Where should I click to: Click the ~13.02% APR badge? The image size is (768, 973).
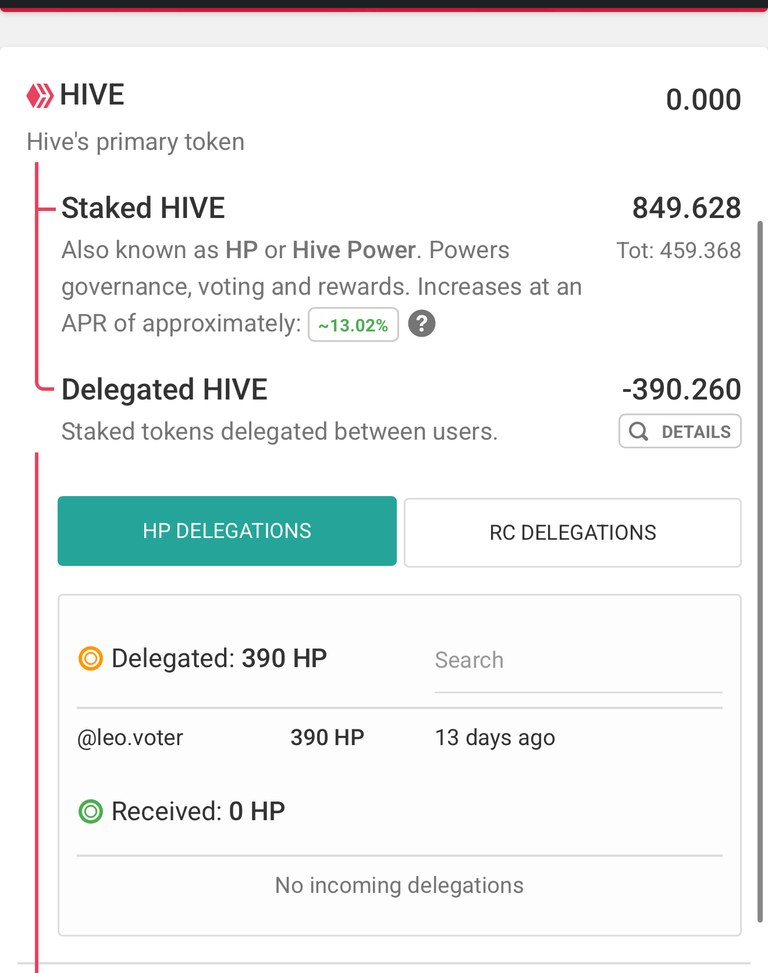click(354, 325)
